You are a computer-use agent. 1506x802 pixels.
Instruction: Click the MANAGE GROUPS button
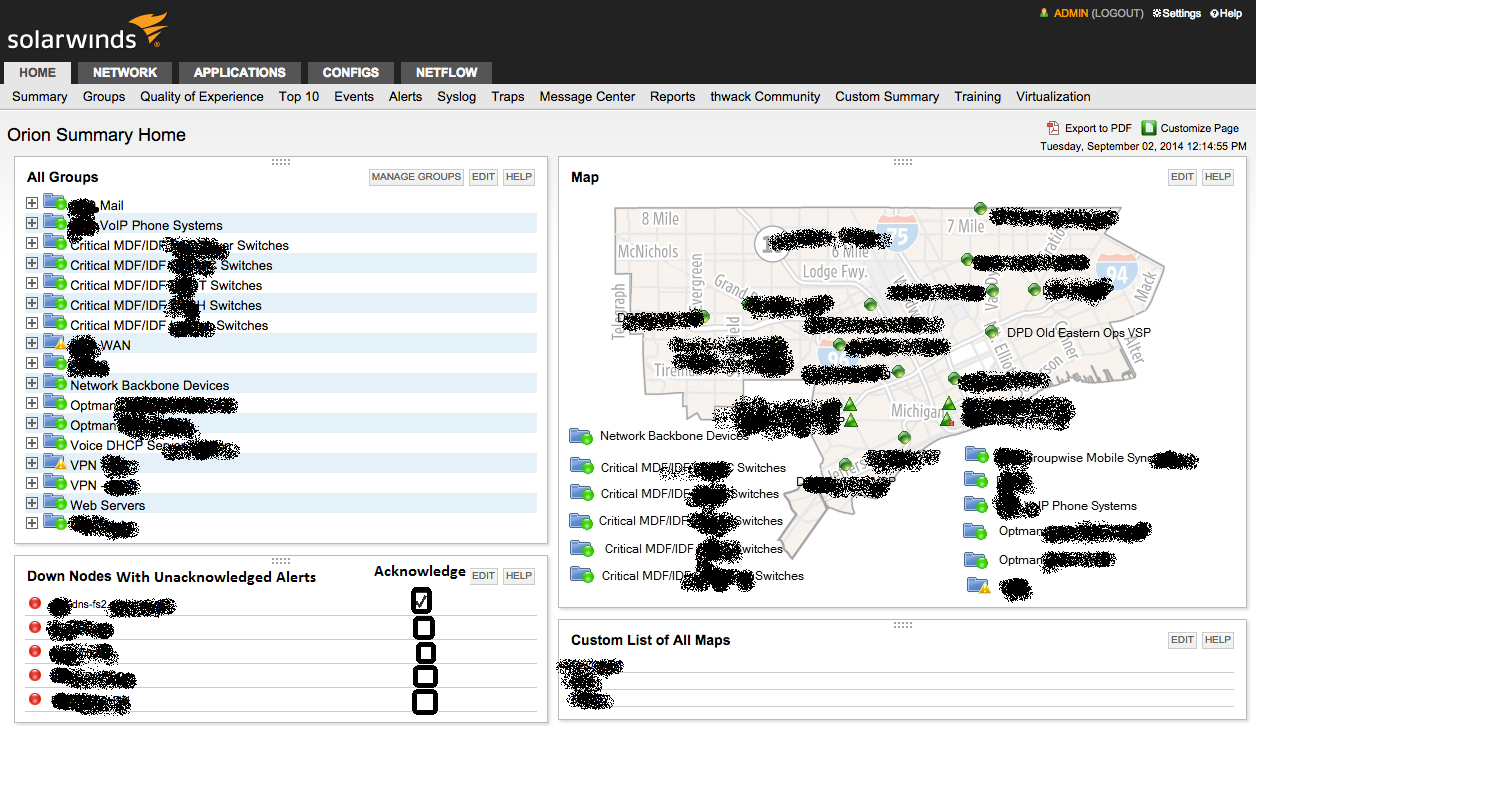click(417, 177)
